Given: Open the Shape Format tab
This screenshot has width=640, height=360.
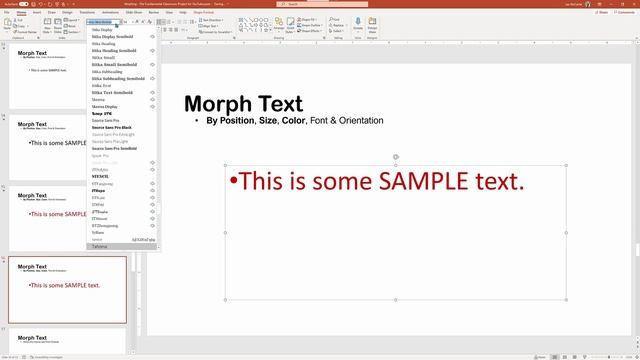Looking at the screenshot, I should (x=203, y=12).
